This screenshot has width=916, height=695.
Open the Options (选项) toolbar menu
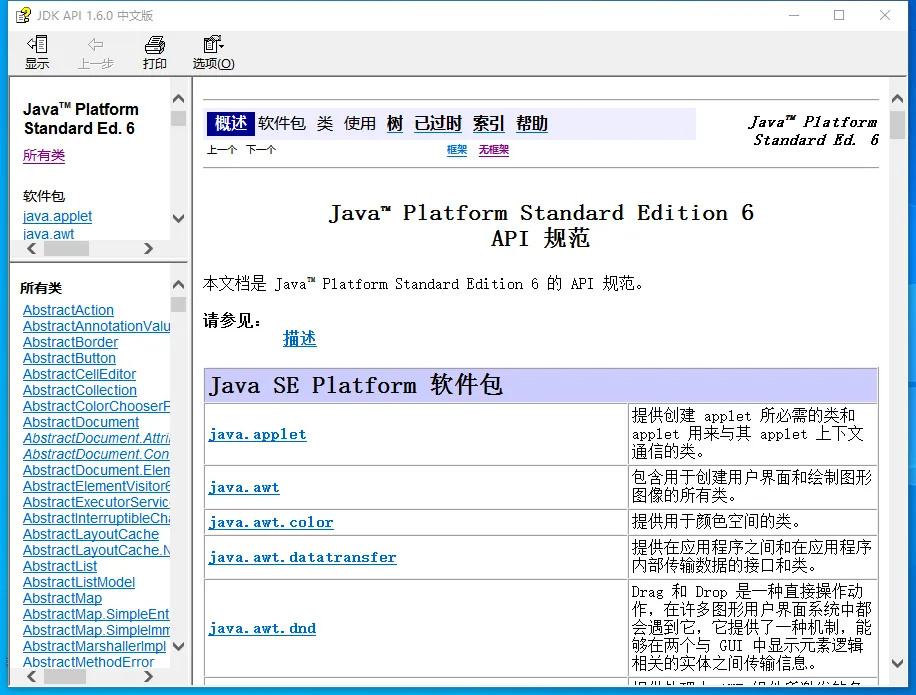(214, 52)
